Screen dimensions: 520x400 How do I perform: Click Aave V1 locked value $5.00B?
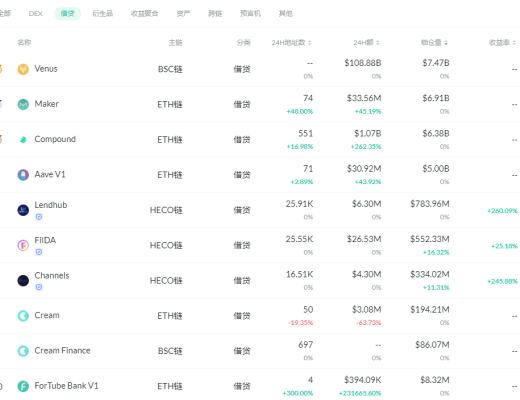pyautogui.click(x=436, y=169)
